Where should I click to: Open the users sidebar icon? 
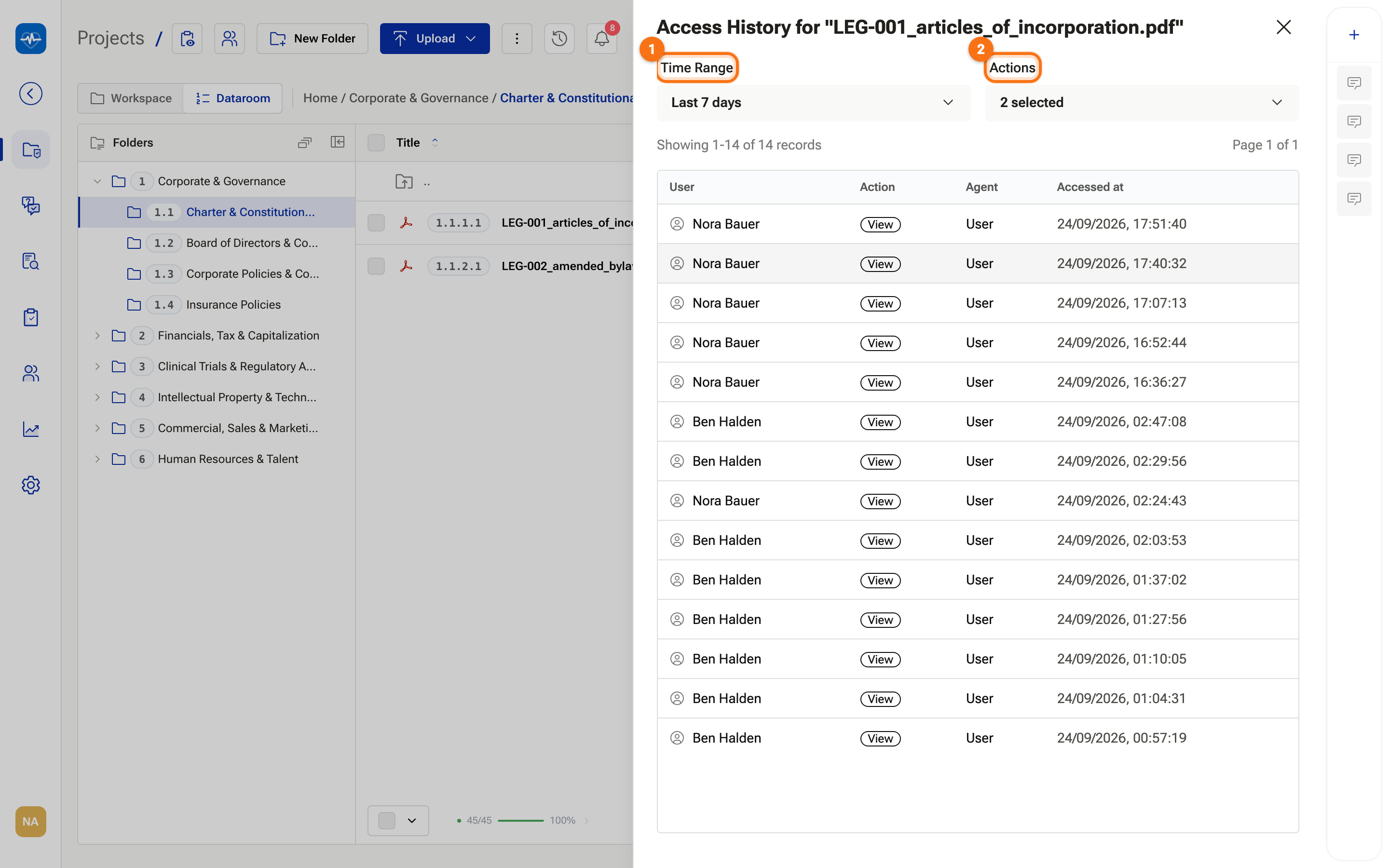[30, 373]
